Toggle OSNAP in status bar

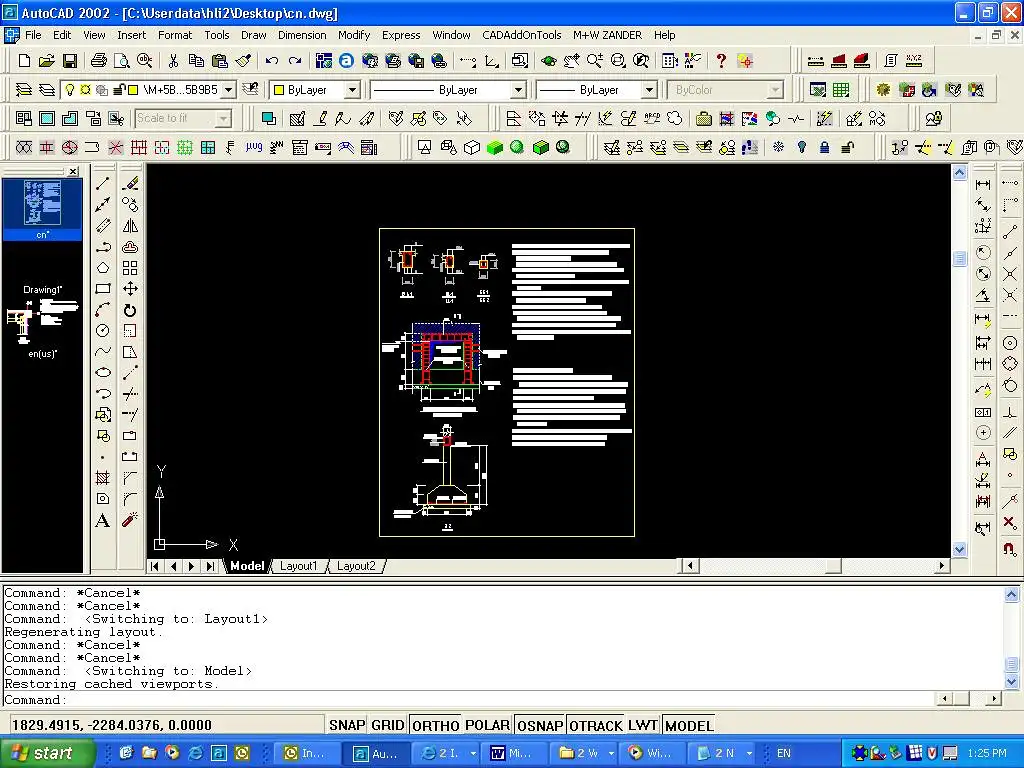pos(539,725)
